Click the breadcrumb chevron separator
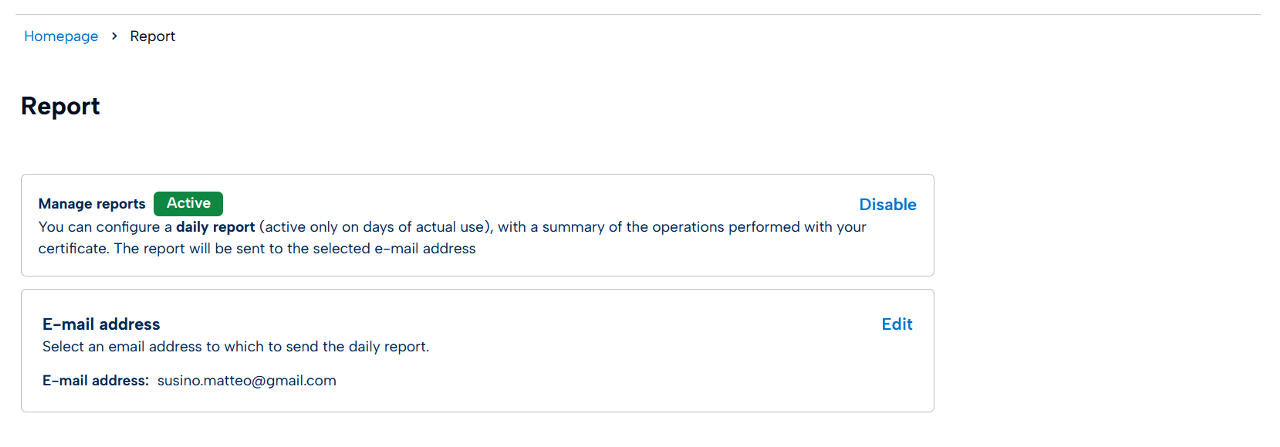The width and height of the screenshot is (1280, 447). [115, 36]
